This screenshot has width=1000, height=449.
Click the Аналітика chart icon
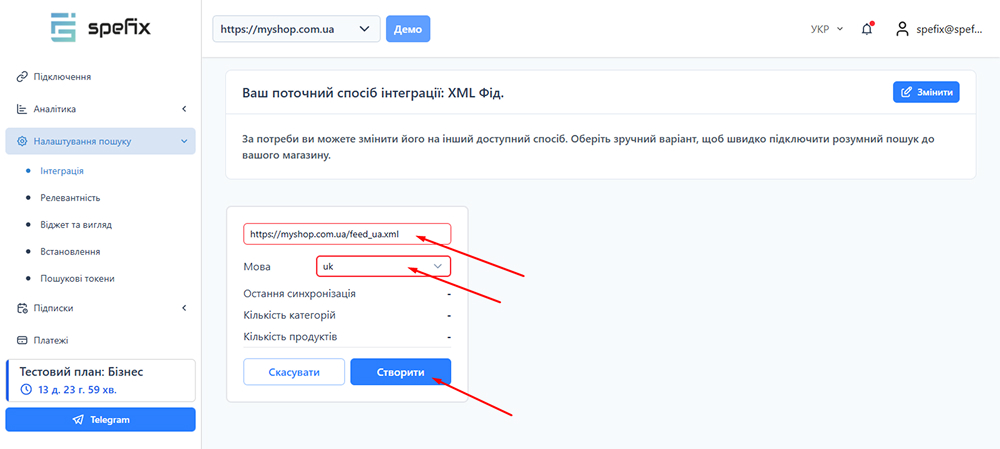(22, 109)
